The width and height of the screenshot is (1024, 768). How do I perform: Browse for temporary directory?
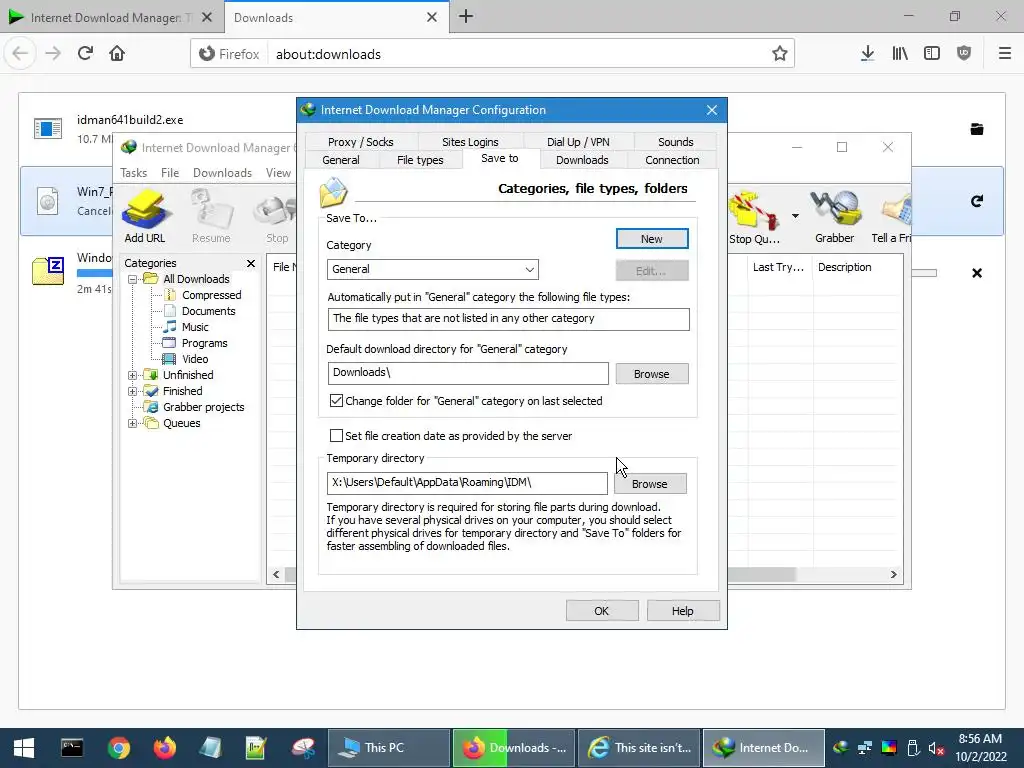[x=650, y=484]
